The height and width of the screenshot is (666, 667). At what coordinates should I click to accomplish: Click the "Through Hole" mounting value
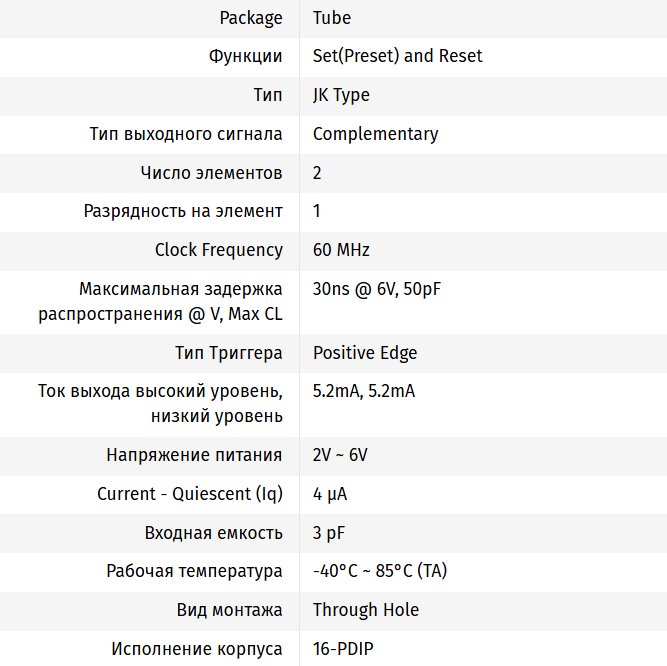tap(366, 610)
